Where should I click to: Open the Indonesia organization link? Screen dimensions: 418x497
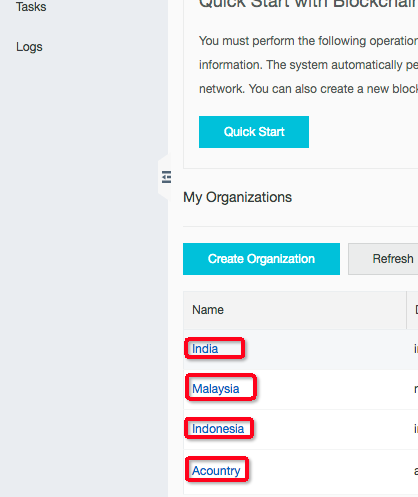coord(218,429)
